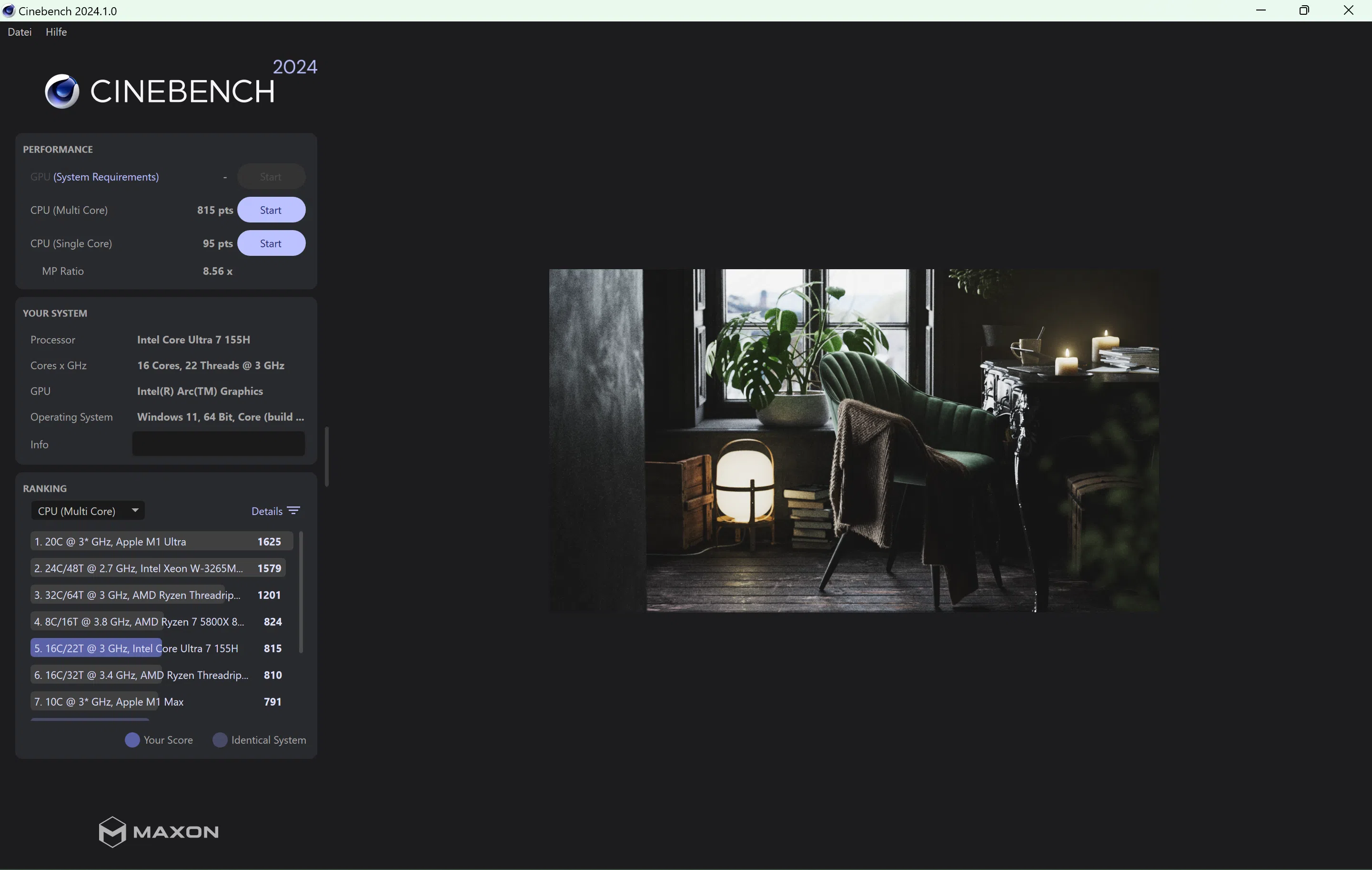This screenshot has height=870, width=1372.
Task: Select the Intel Core Ultra 7 155H entry
Action: tap(157, 648)
